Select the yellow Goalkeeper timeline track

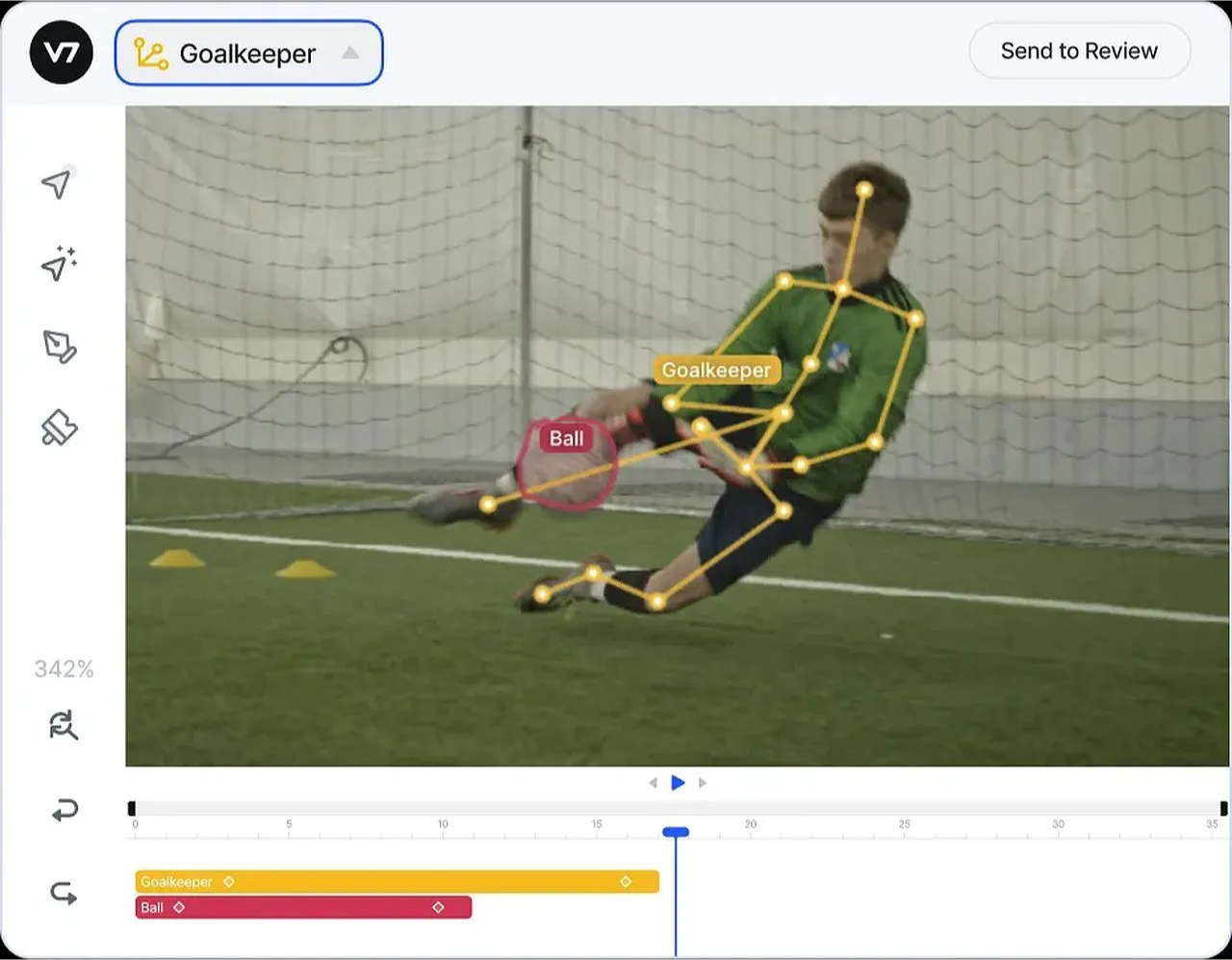(397, 882)
